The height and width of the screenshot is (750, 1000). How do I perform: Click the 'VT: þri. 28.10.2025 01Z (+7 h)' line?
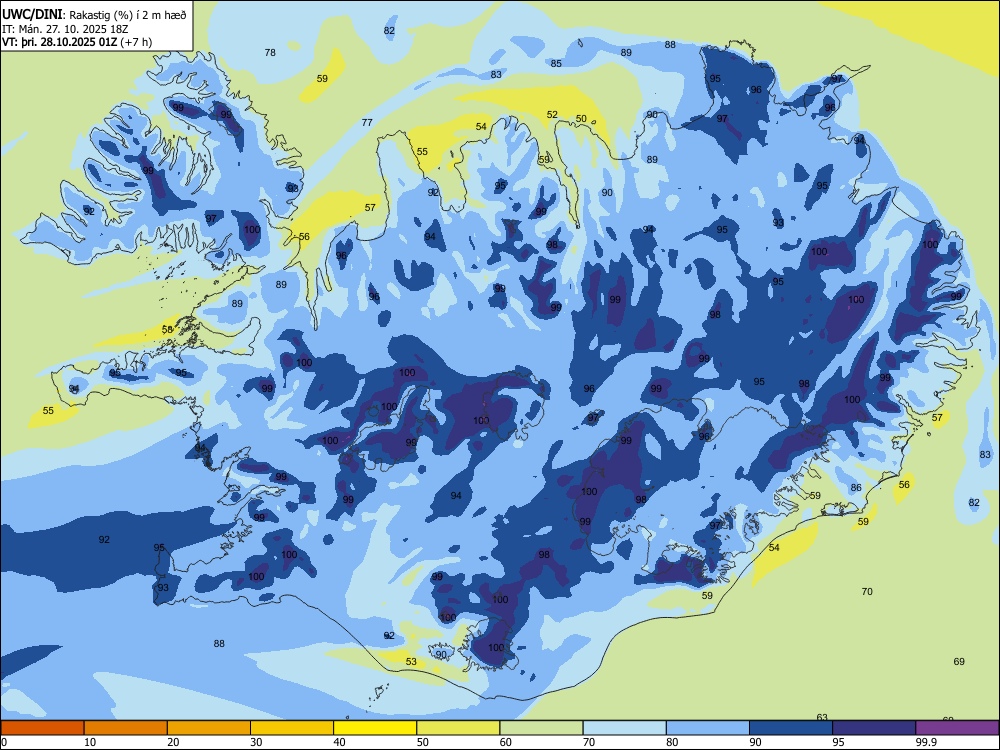pos(77,42)
